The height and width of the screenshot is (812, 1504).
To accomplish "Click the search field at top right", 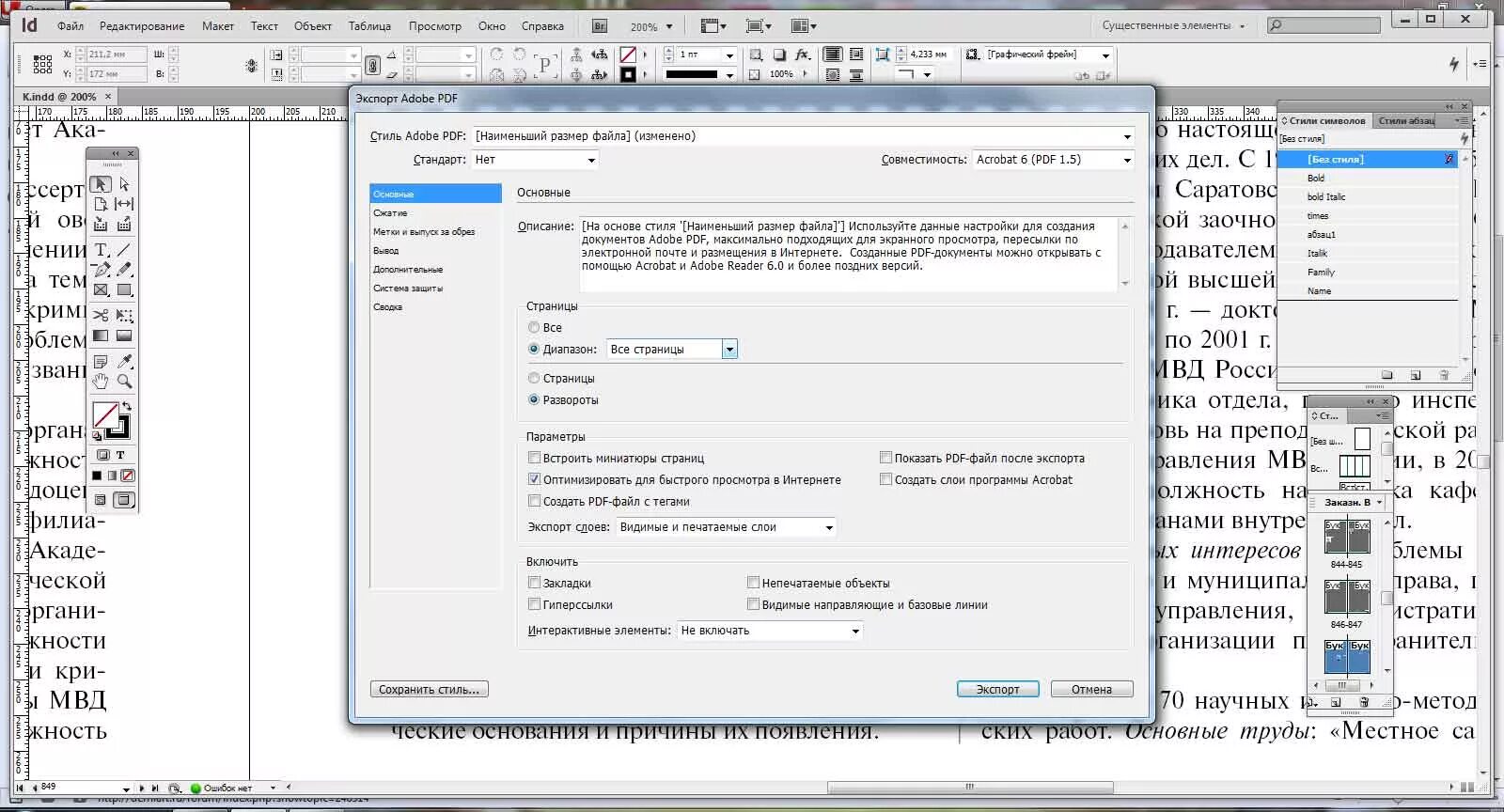I will tap(1323, 25).
